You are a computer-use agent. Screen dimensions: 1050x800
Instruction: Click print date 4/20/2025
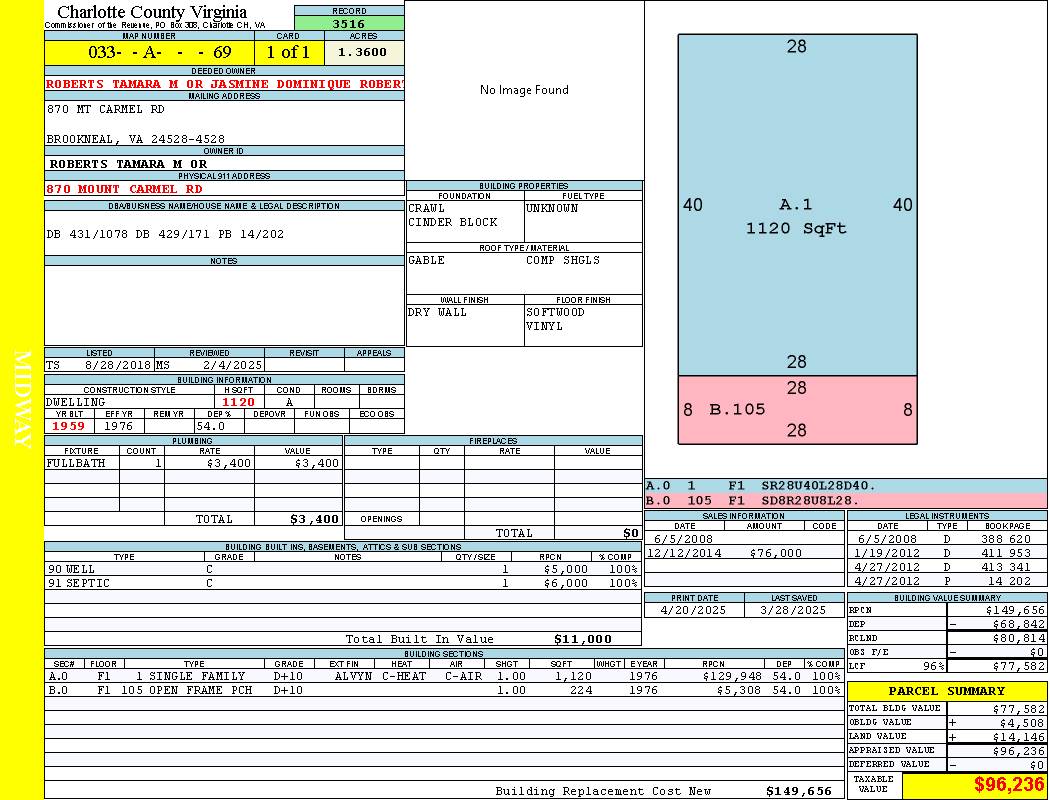(693, 611)
